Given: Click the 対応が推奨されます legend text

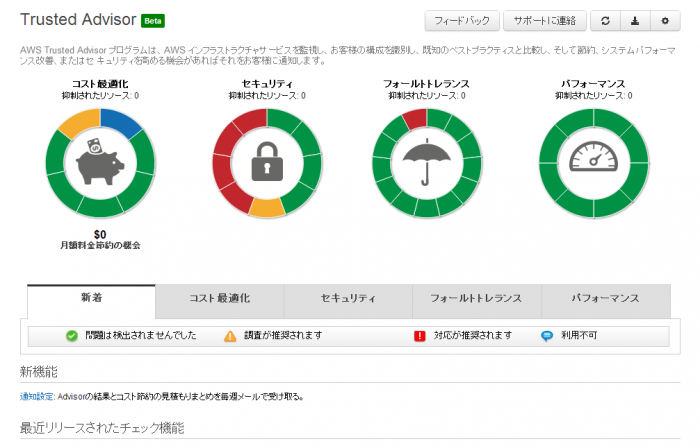Looking at the screenshot, I should [x=473, y=335].
